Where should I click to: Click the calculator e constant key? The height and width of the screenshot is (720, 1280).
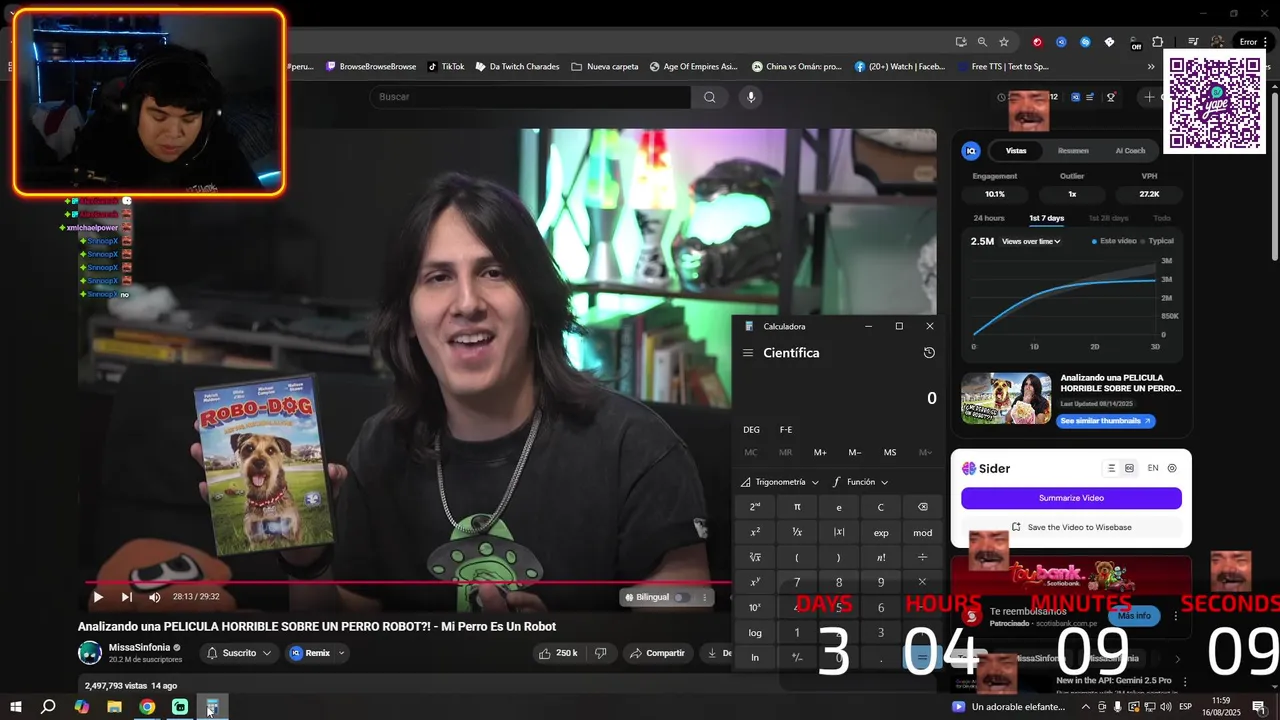coord(839,507)
